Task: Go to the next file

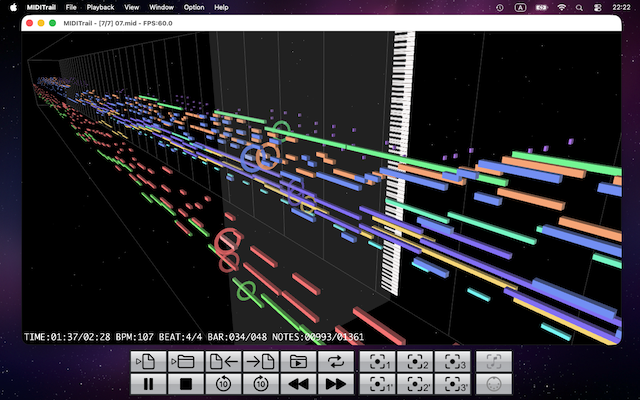Action: (261, 361)
